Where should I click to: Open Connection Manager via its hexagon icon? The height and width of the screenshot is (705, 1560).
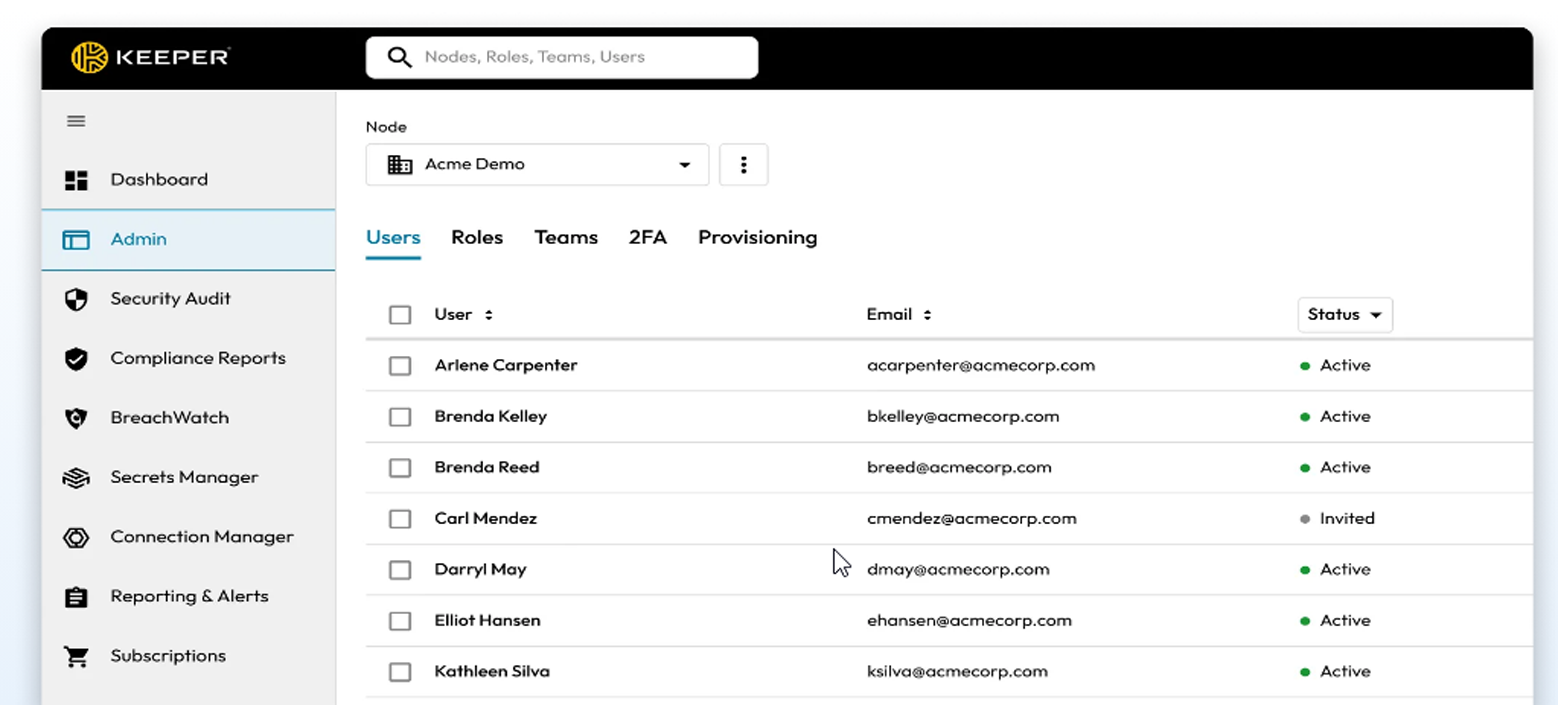pos(75,537)
